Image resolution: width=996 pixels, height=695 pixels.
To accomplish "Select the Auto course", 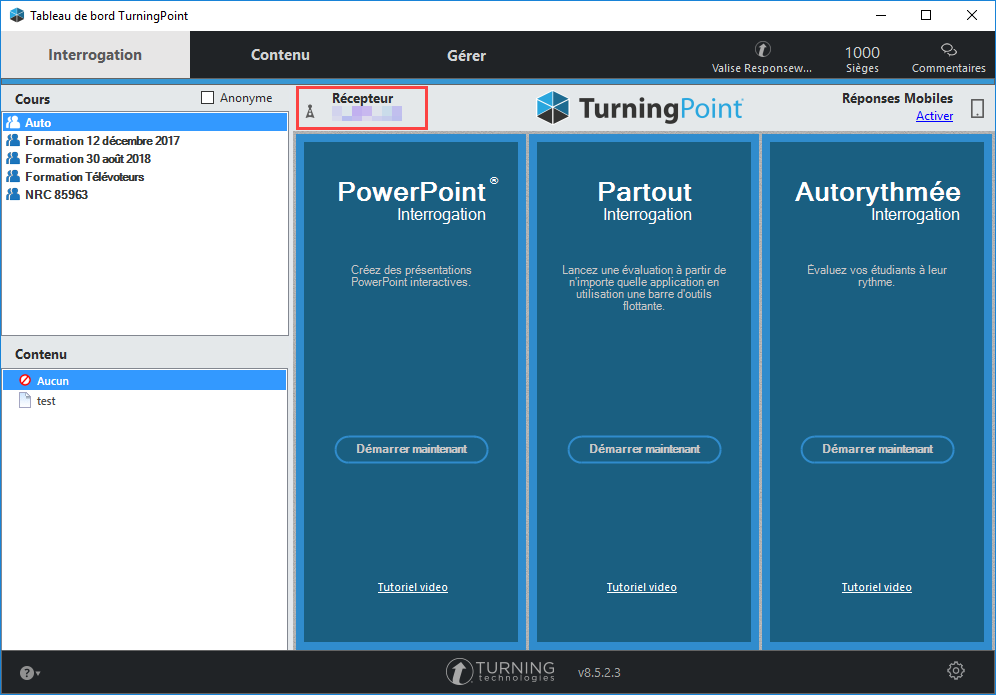I will (x=145, y=122).
